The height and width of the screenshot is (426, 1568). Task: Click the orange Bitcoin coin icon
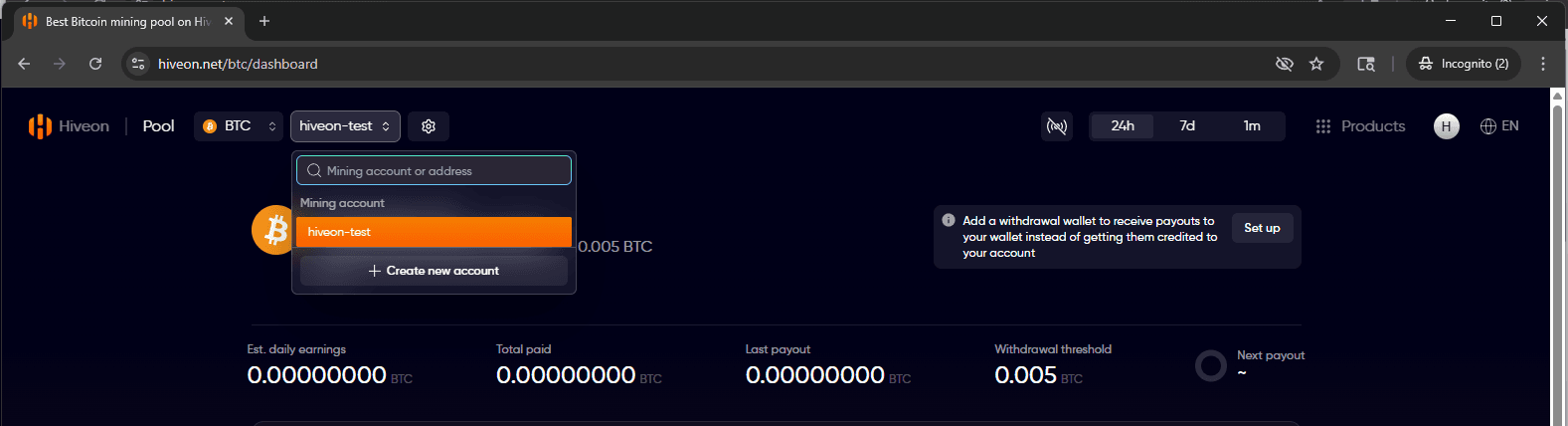click(x=274, y=230)
